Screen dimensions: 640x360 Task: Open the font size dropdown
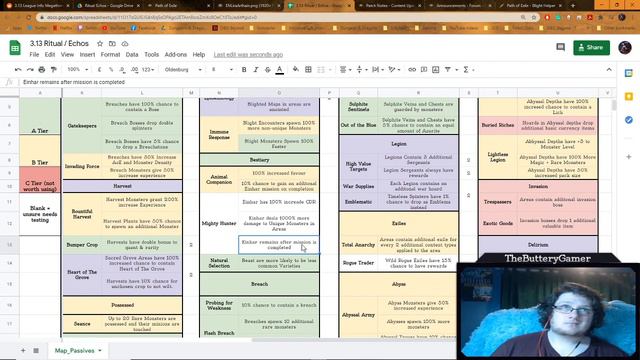222,70
